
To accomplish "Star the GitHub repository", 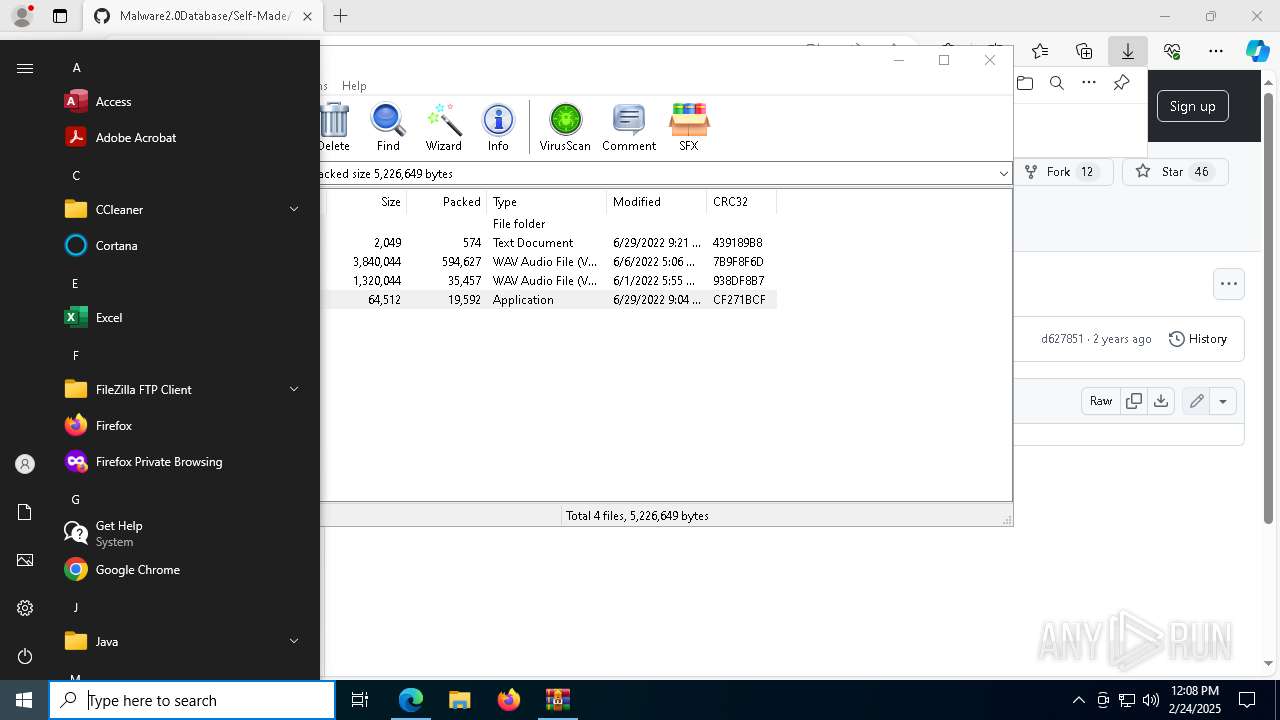I will click(1175, 172).
